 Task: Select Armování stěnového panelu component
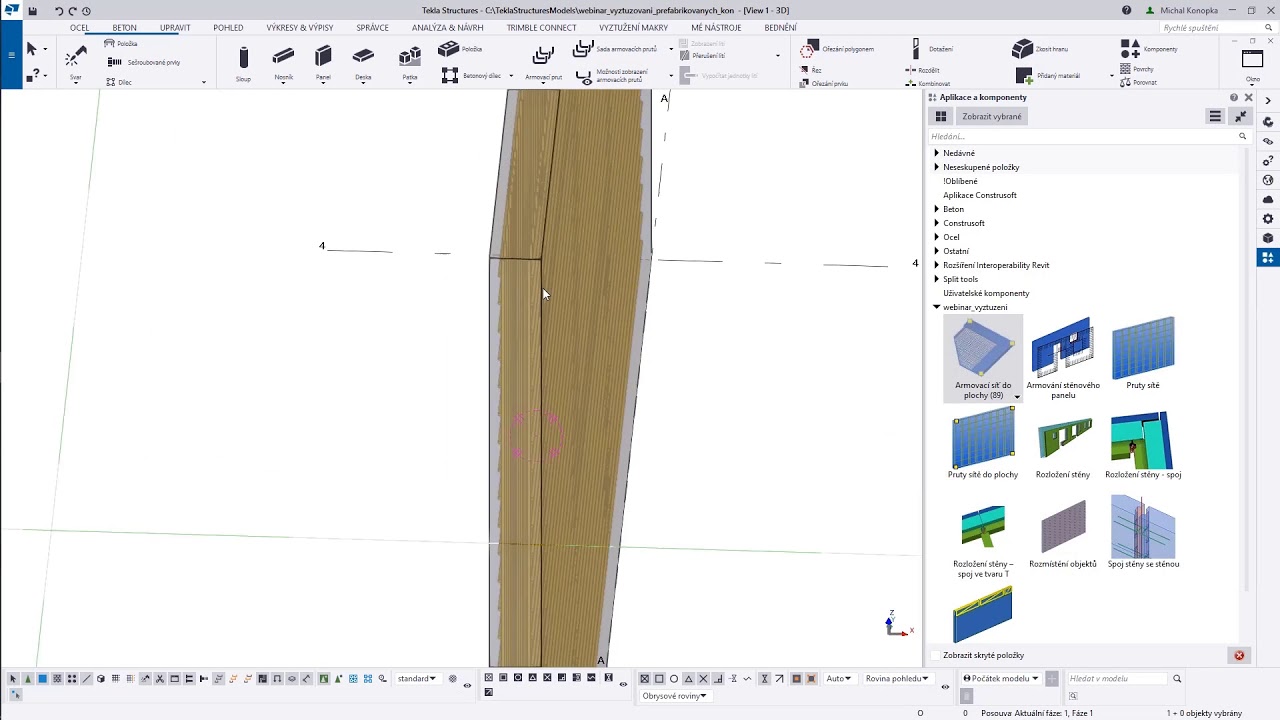[x=1063, y=358]
